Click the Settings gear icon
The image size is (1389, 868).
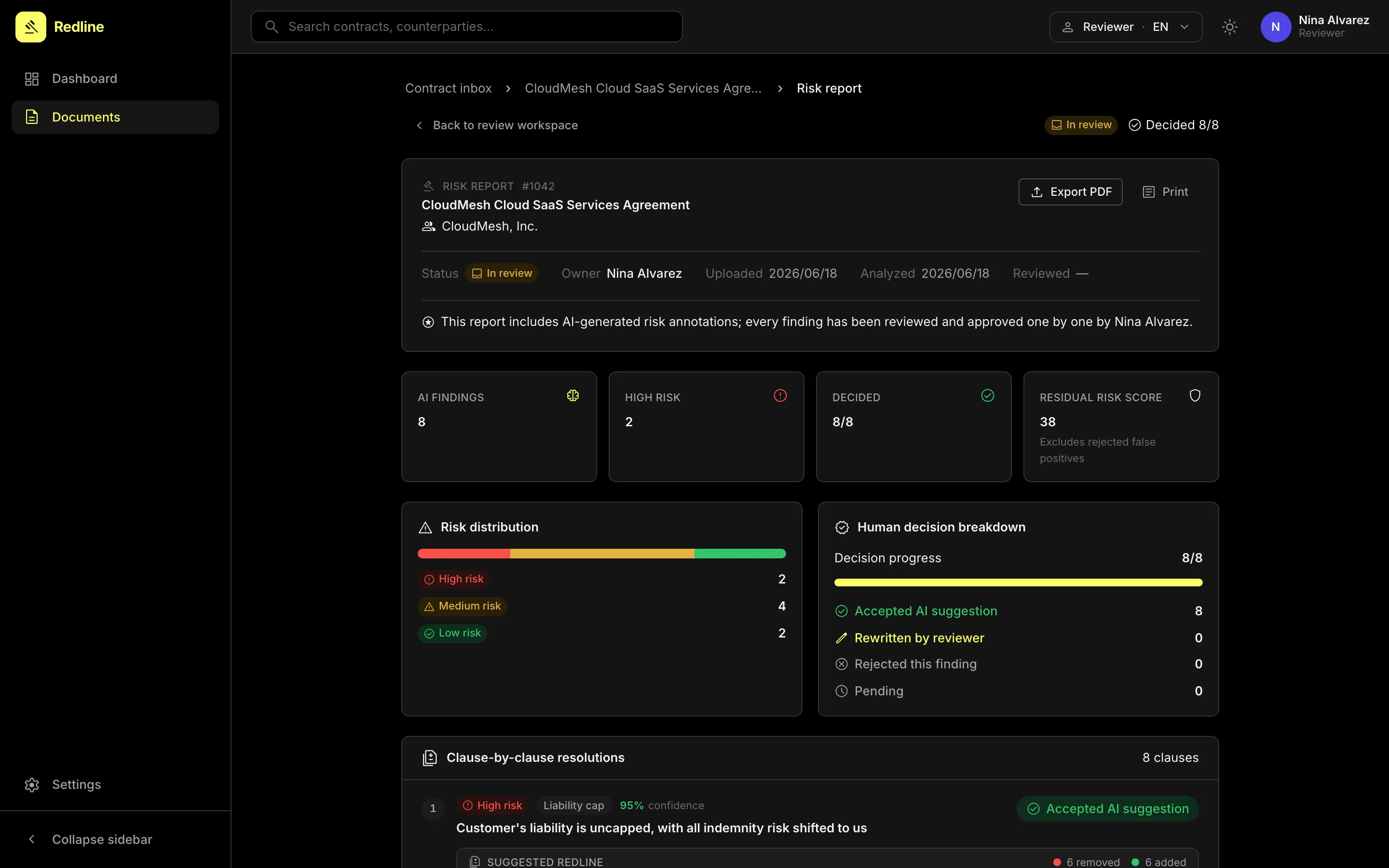[31, 785]
